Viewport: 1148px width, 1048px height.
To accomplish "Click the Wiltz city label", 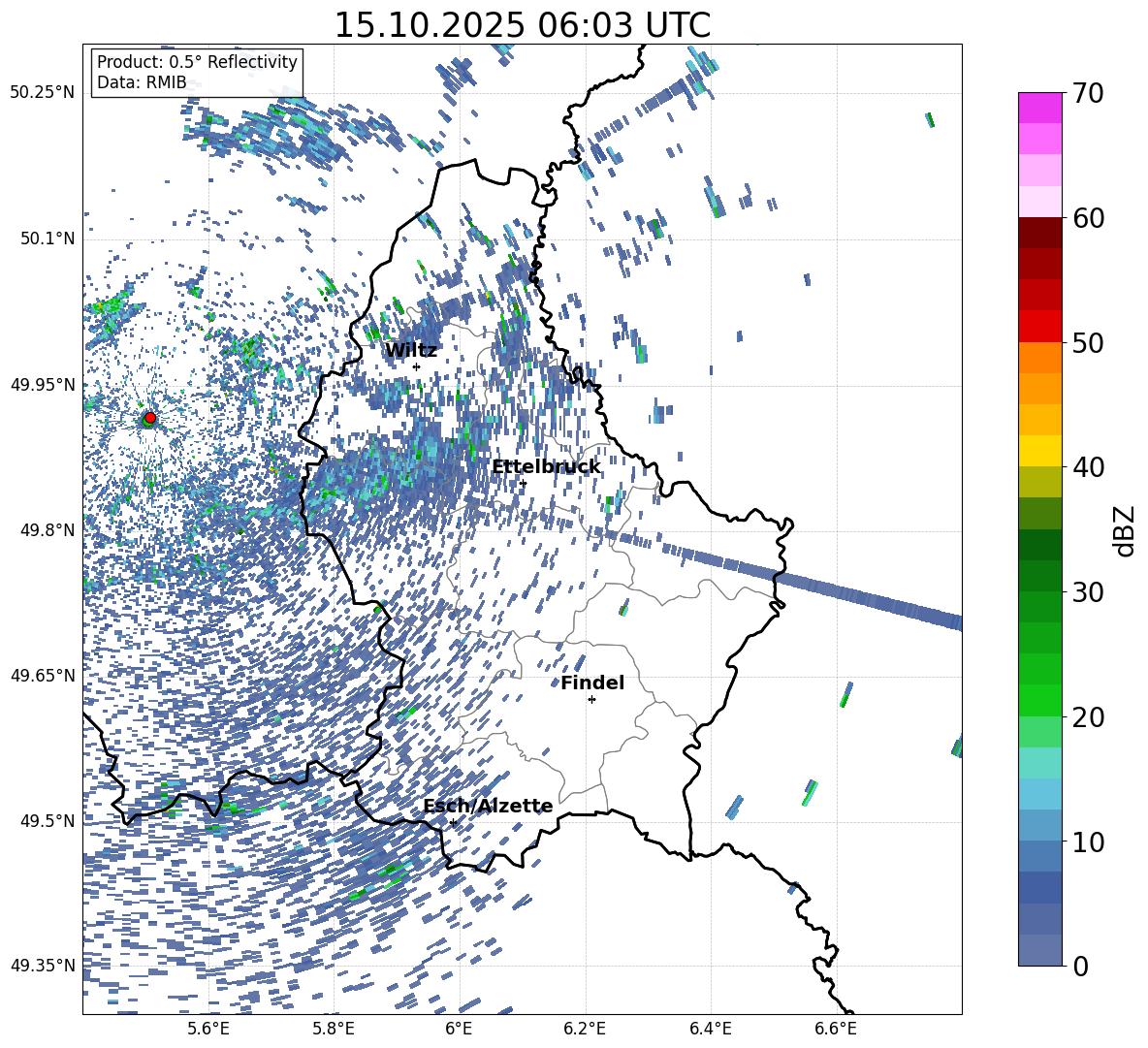I will 411,351.
